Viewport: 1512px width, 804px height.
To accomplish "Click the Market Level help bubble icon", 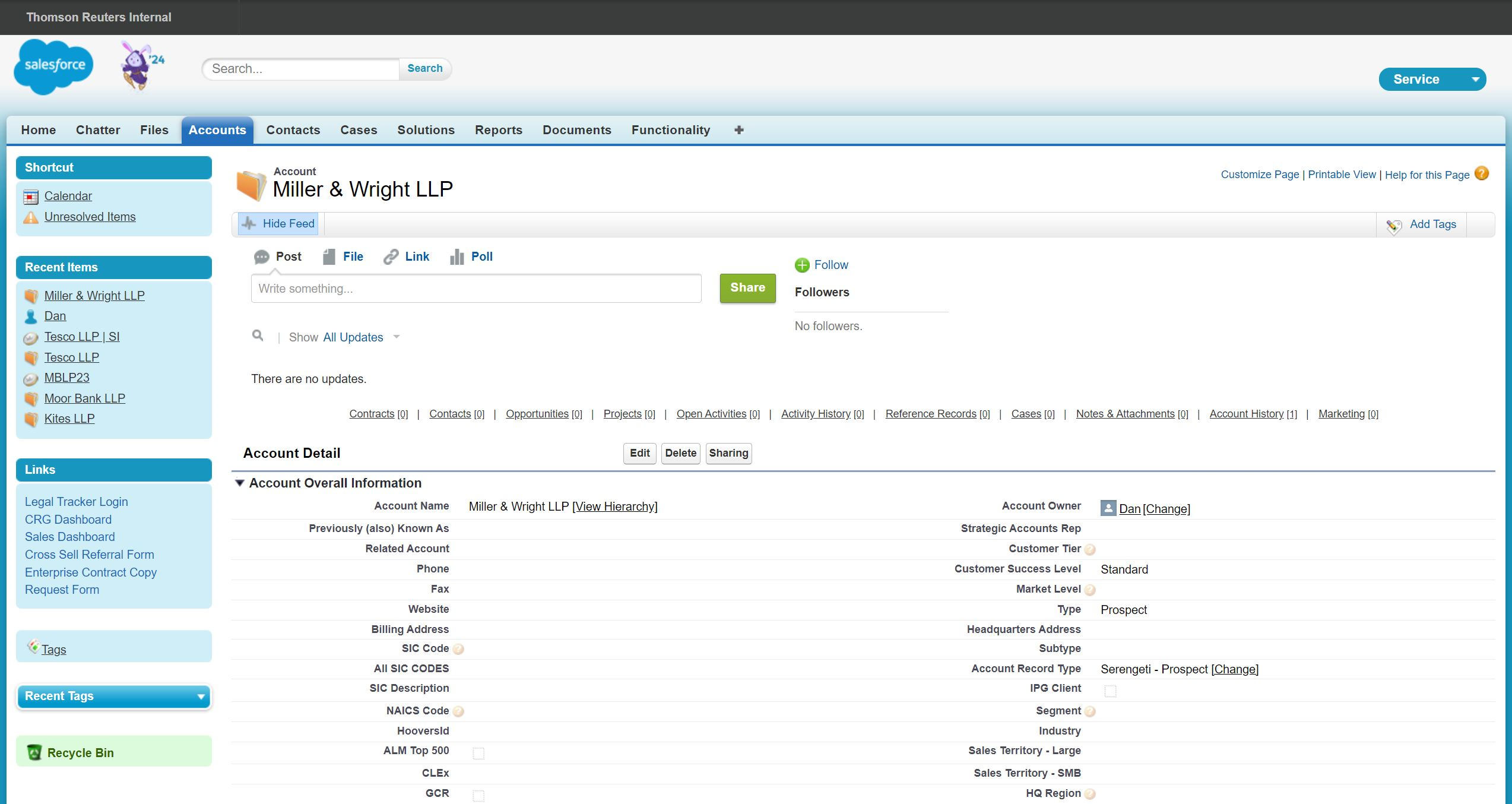I will pyautogui.click(x=1090, y=590).
